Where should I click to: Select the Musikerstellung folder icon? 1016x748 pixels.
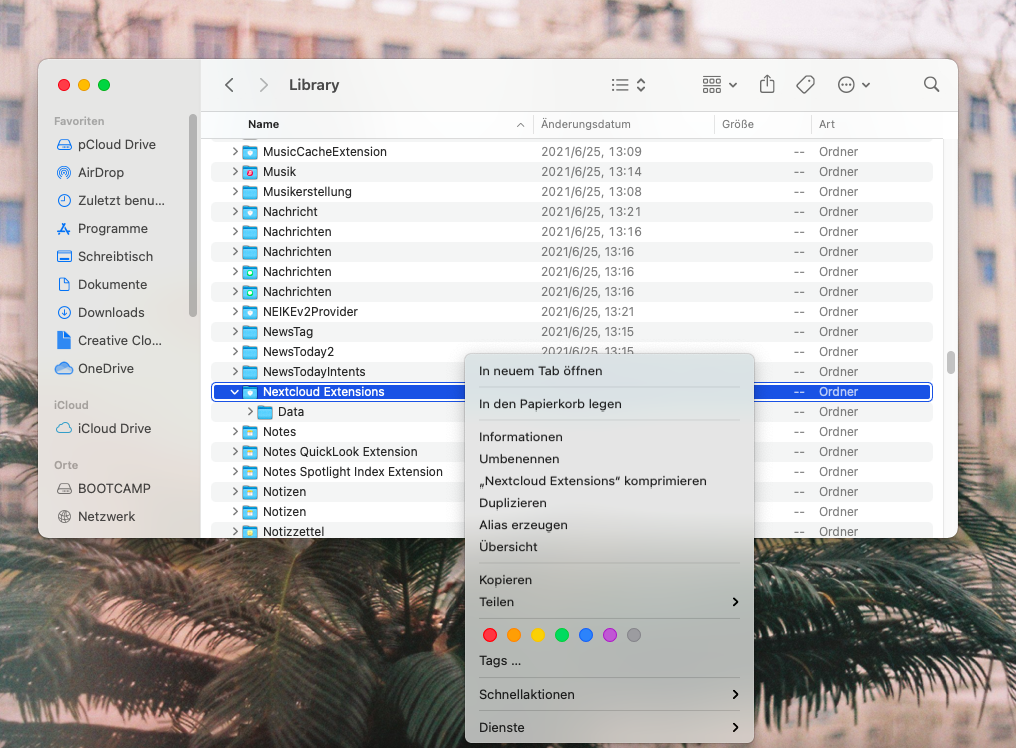[249, 192]
